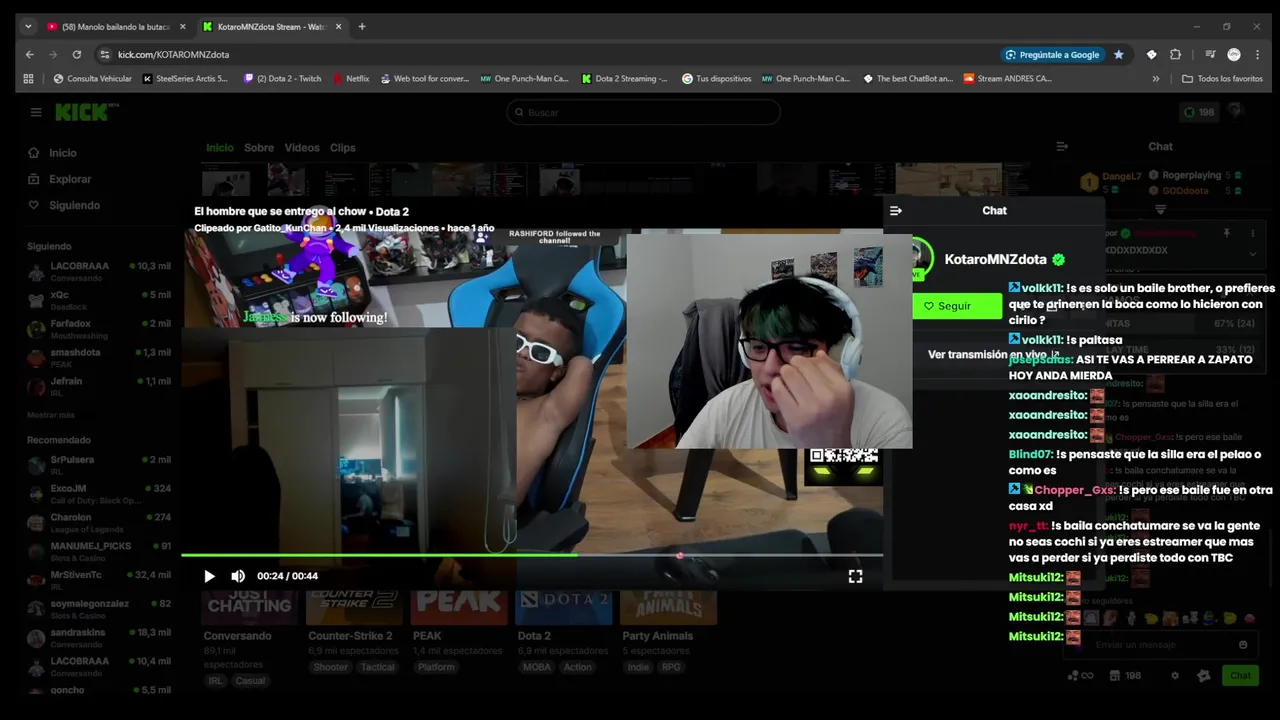Open browser tab search dropdown arrow

[28, 27]
